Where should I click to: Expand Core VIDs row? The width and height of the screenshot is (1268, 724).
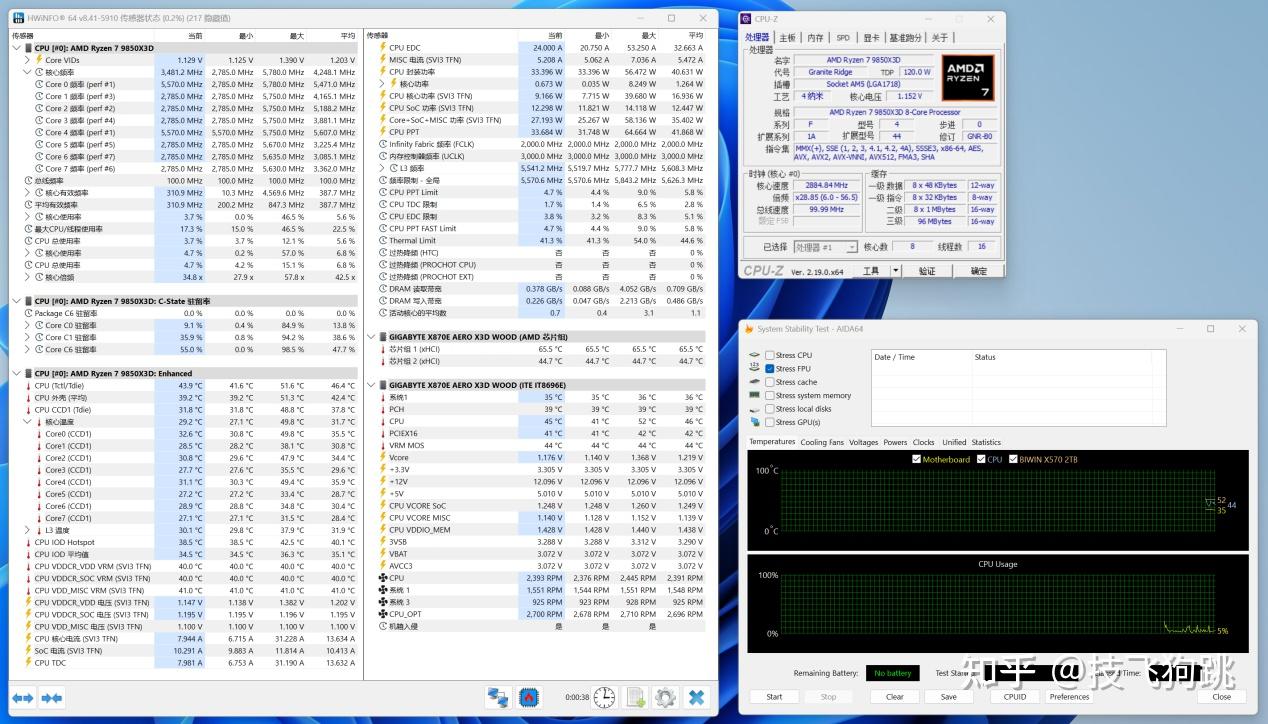pos(28,60)
